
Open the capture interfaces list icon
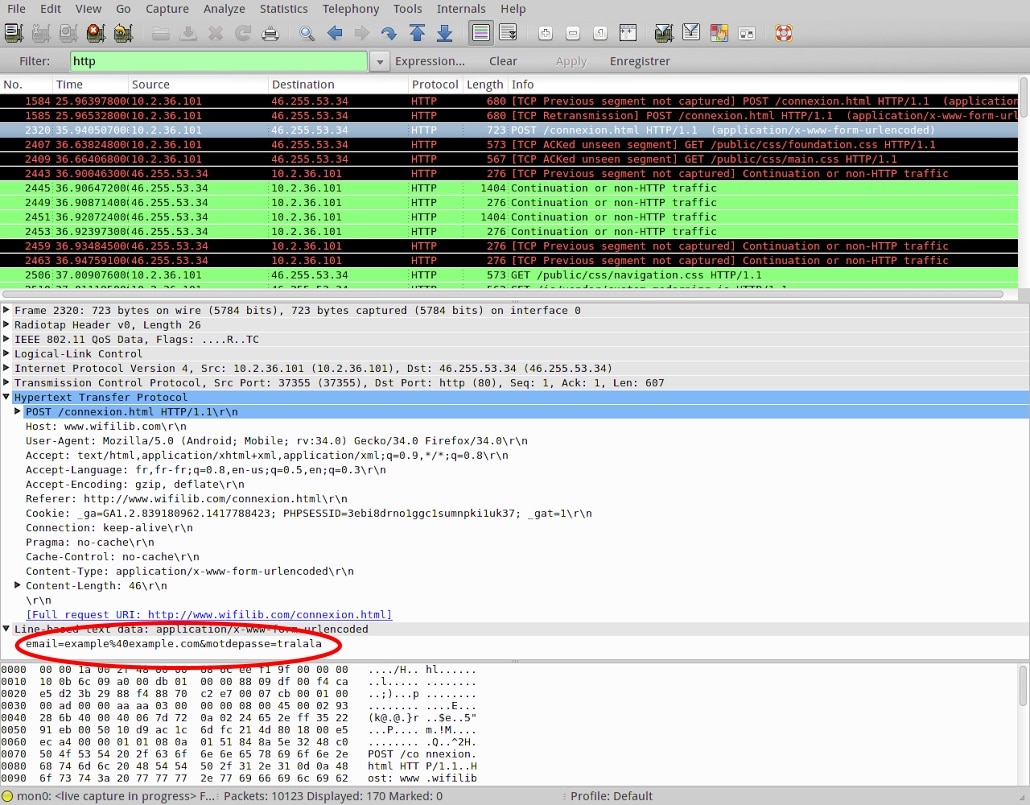pos(13,33)
